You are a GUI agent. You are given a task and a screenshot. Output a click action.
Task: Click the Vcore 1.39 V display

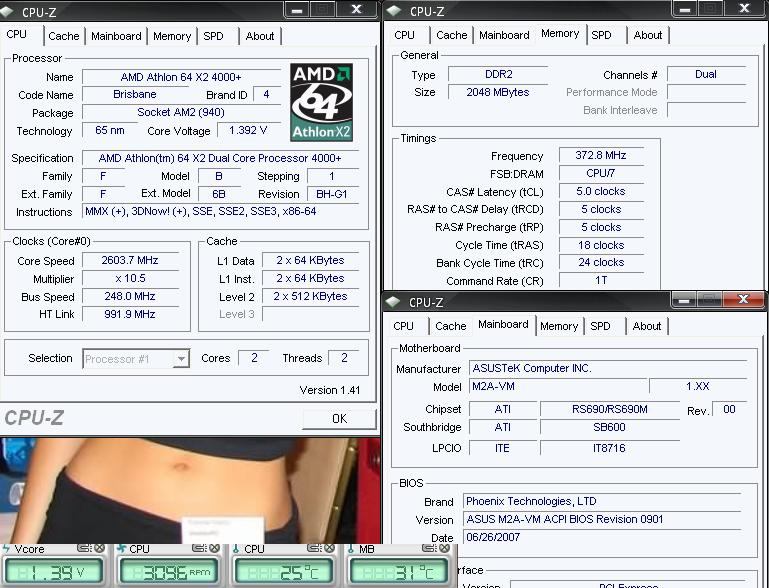tap(54, 571)
